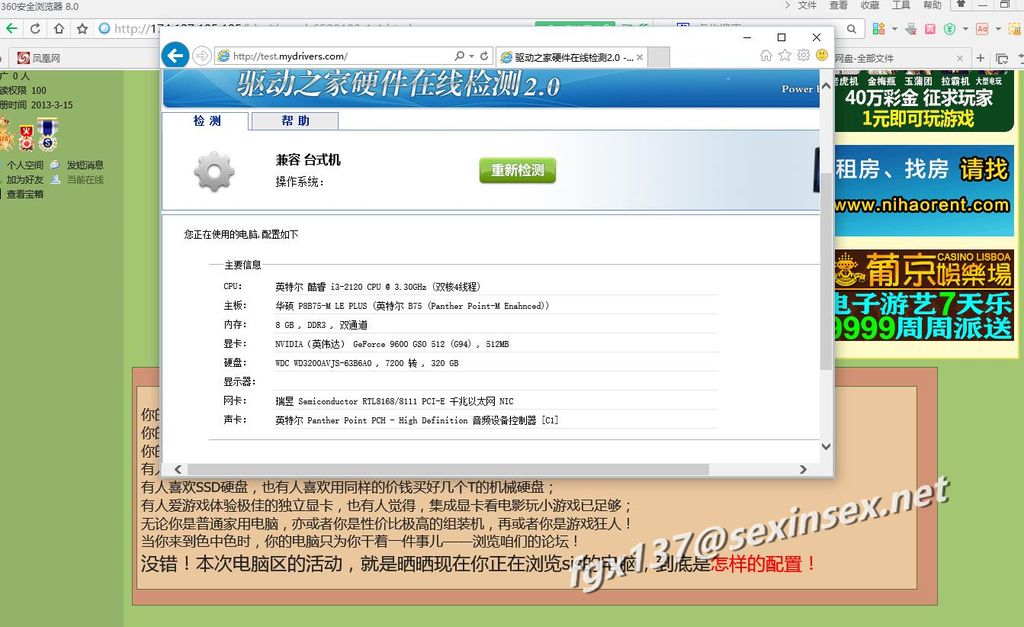The image size is (1024, 627).
Task: Open IE home icon
Action: coord(766,56)
